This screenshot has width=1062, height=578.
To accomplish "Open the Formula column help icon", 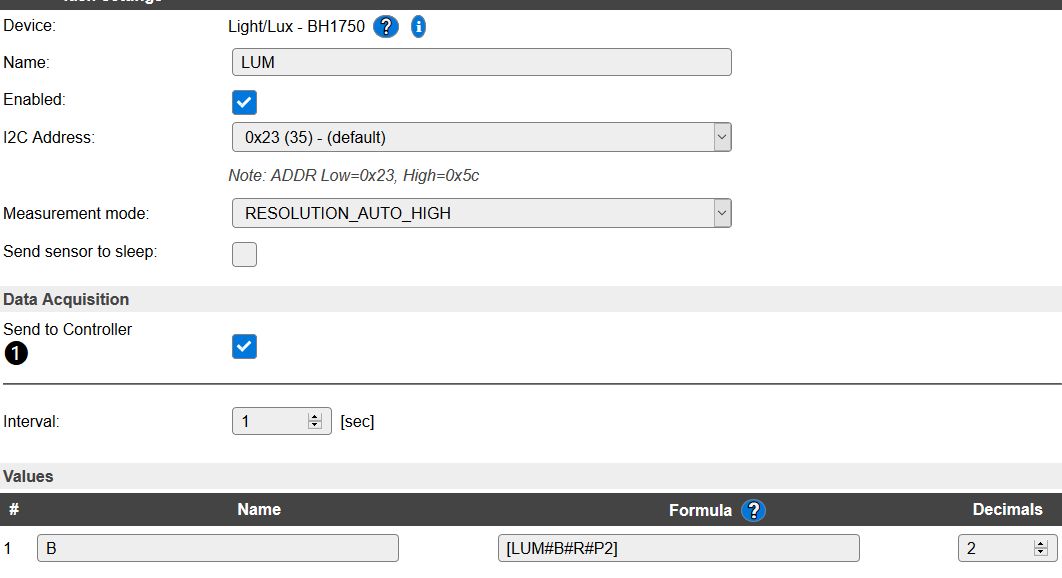I will (x=753, y=510).
